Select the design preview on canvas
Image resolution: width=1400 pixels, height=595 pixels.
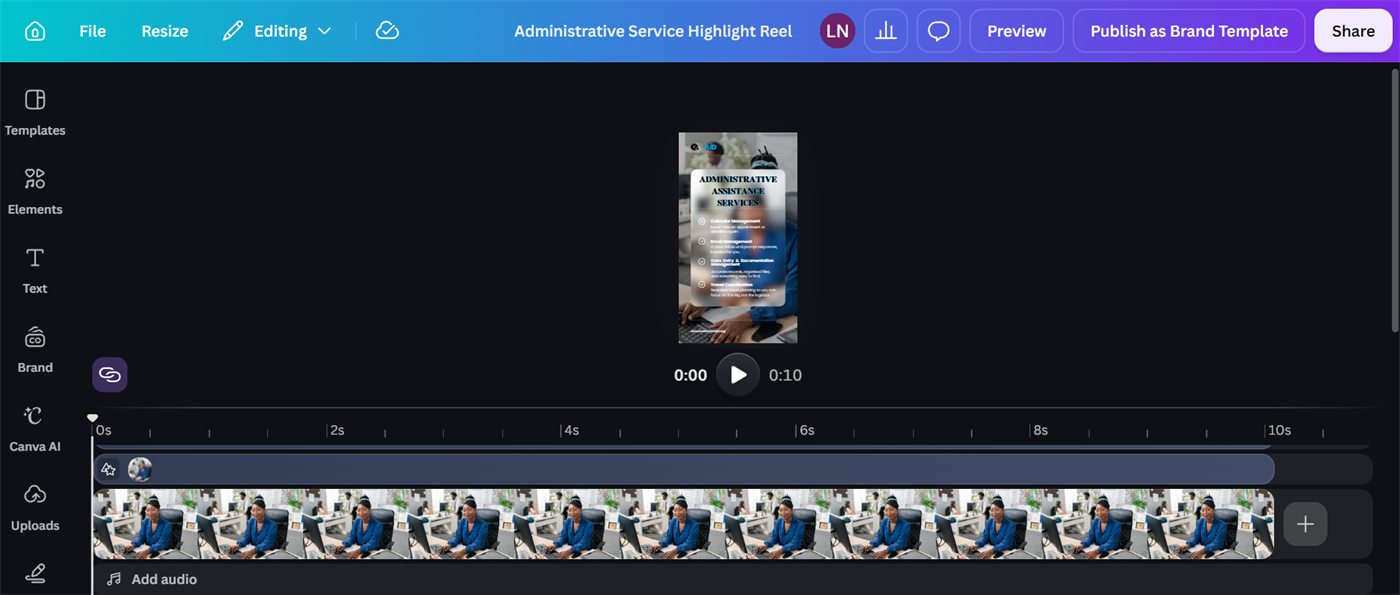coord(738,238)
